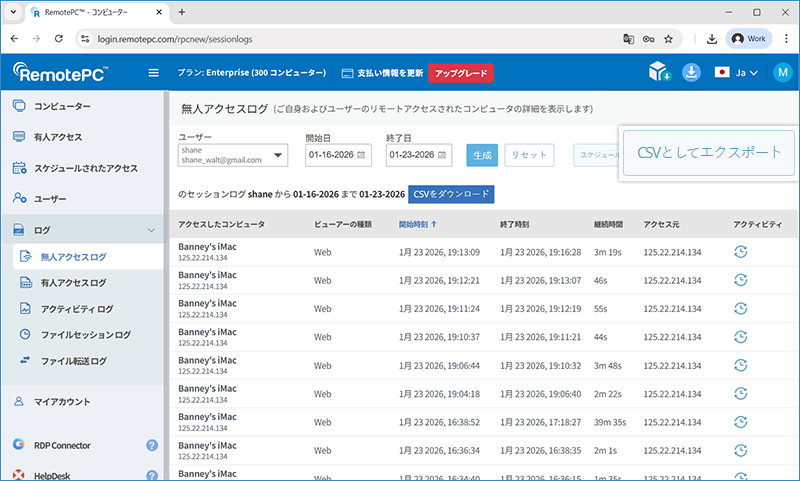Click the 生成 button
800x481 pixels.
(x=482, y=155)
